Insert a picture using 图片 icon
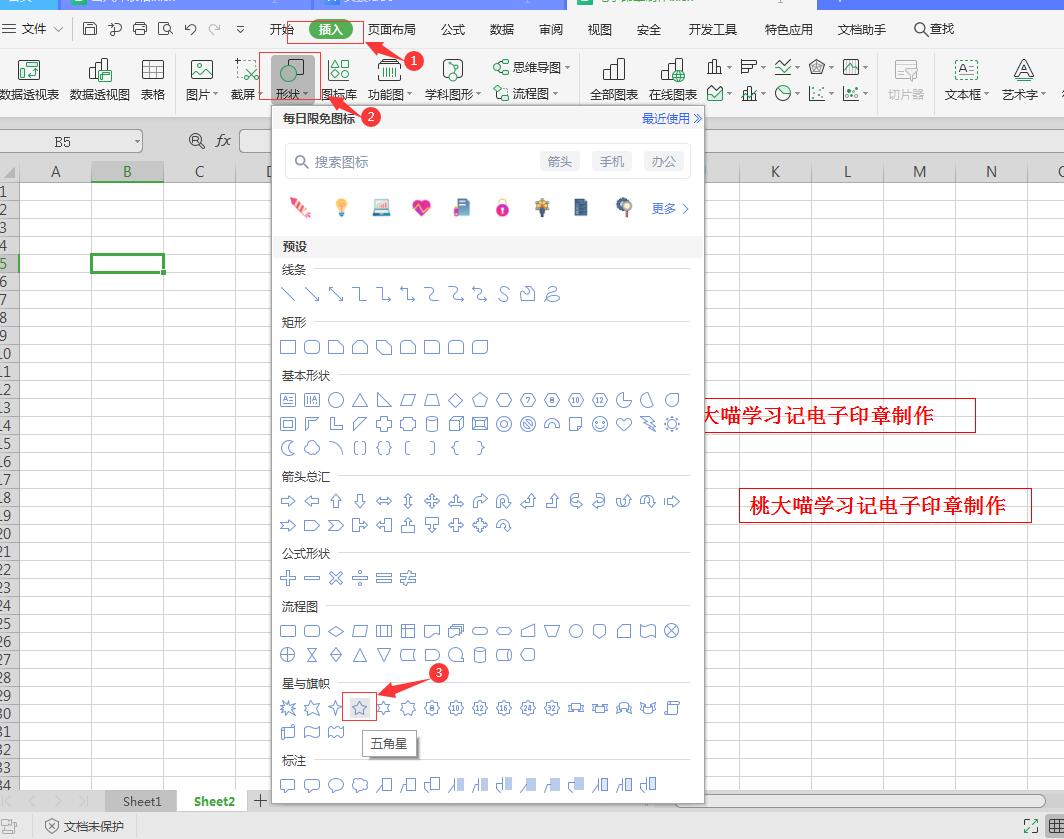The image size is (1064, 839). (201, 80)
